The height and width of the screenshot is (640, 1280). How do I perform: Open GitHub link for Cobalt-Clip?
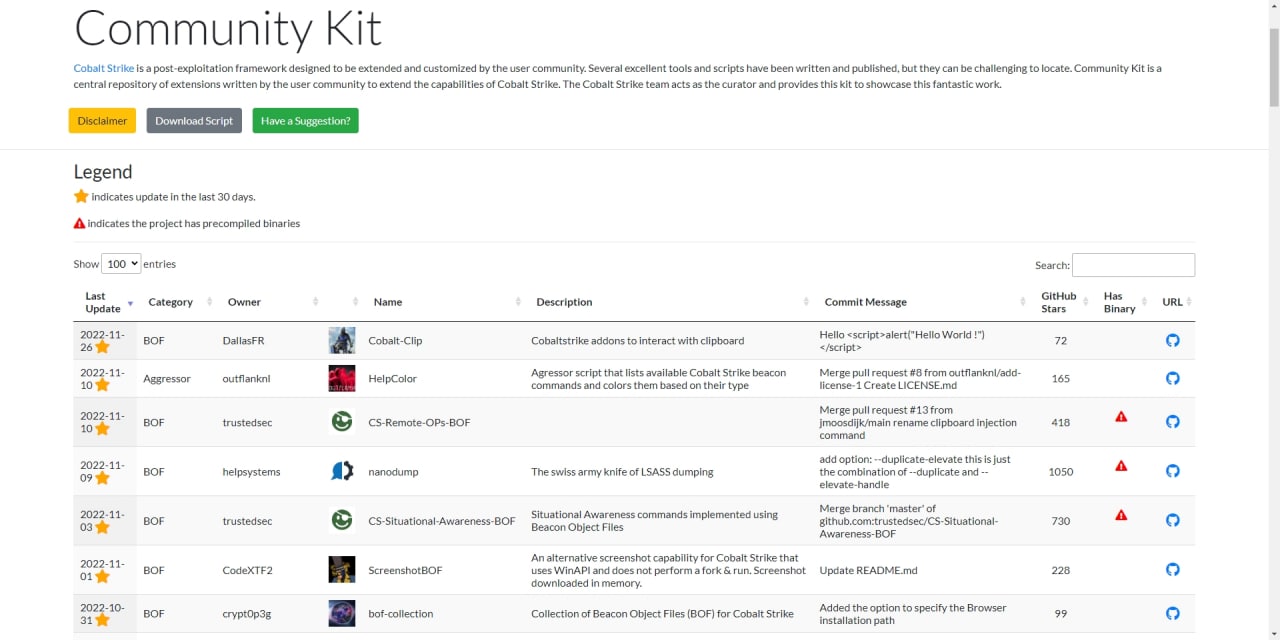coord(1172,341)
